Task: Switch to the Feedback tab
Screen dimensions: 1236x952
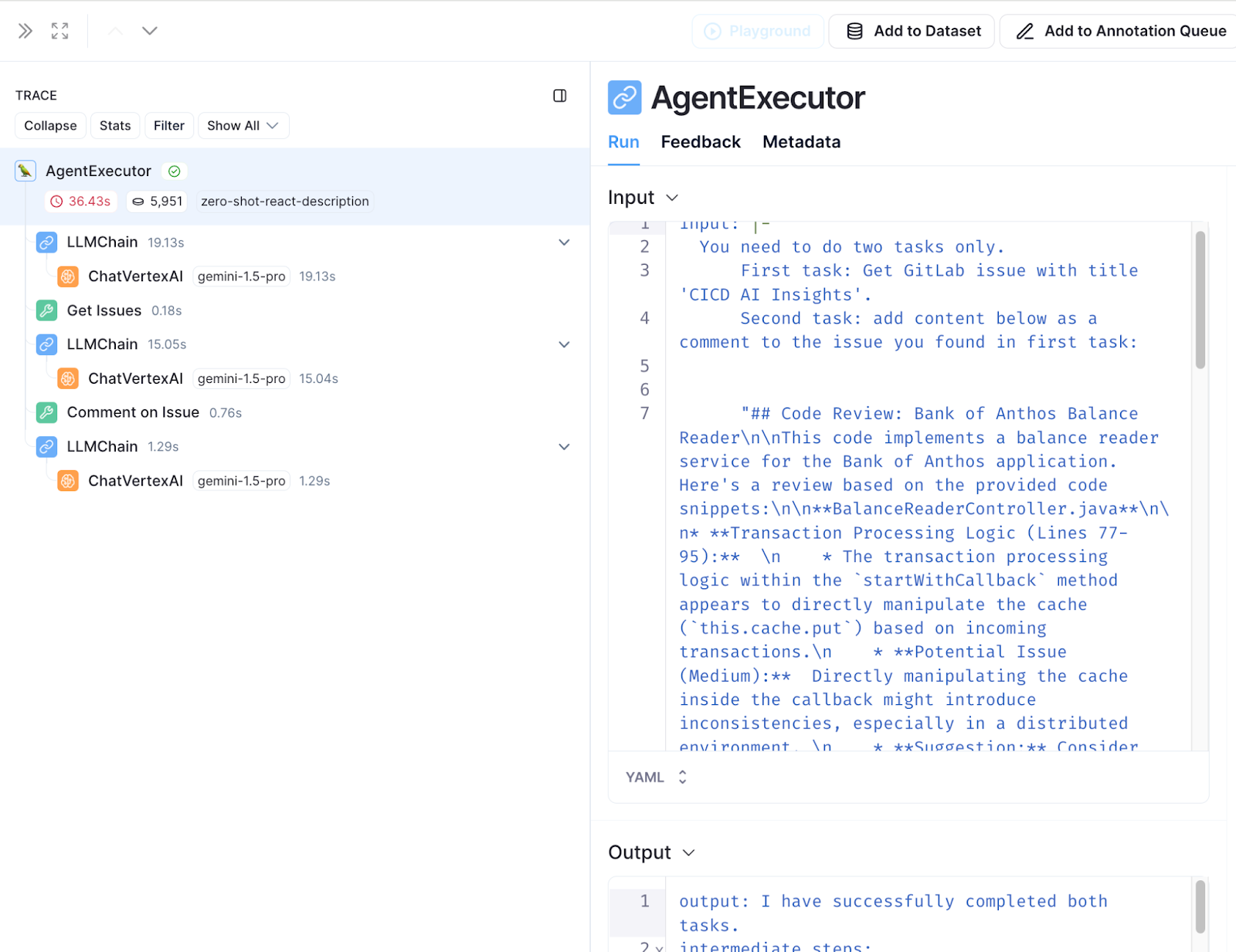Action: 700,142
